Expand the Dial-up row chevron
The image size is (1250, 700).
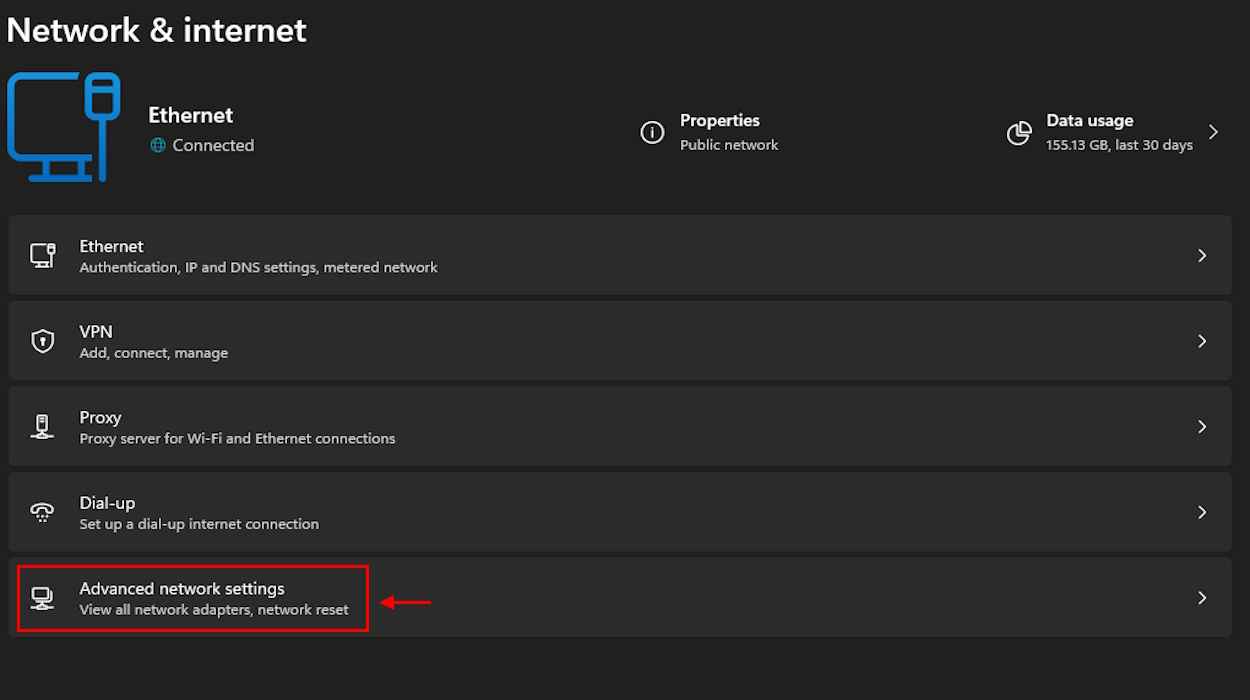tap(1202, 511)
